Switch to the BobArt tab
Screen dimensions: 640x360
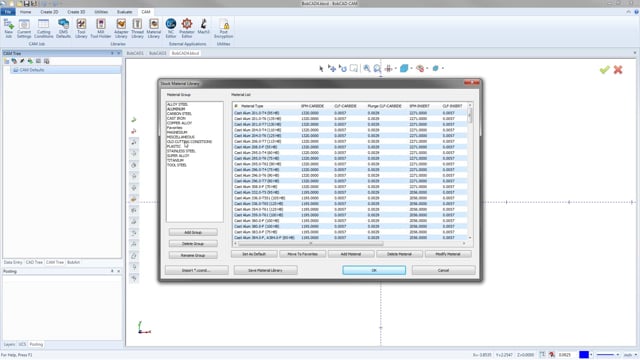tap(73, 262)
